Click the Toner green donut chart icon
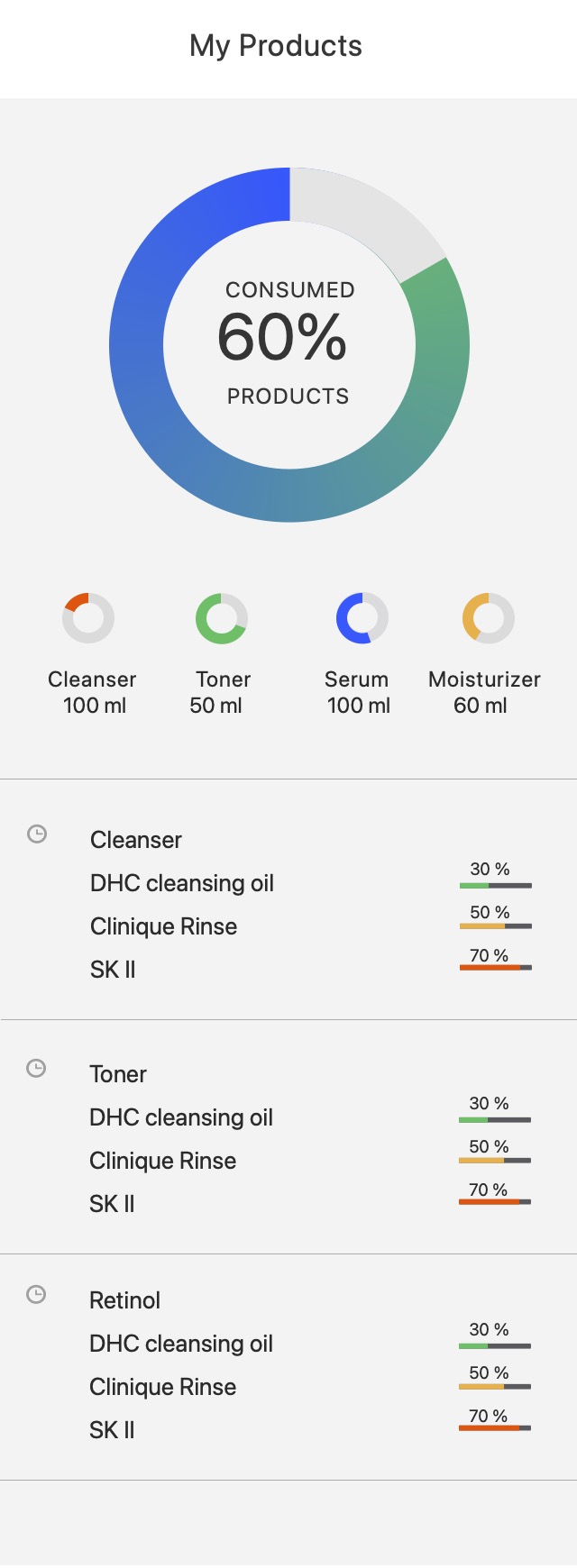 [222, 618]
